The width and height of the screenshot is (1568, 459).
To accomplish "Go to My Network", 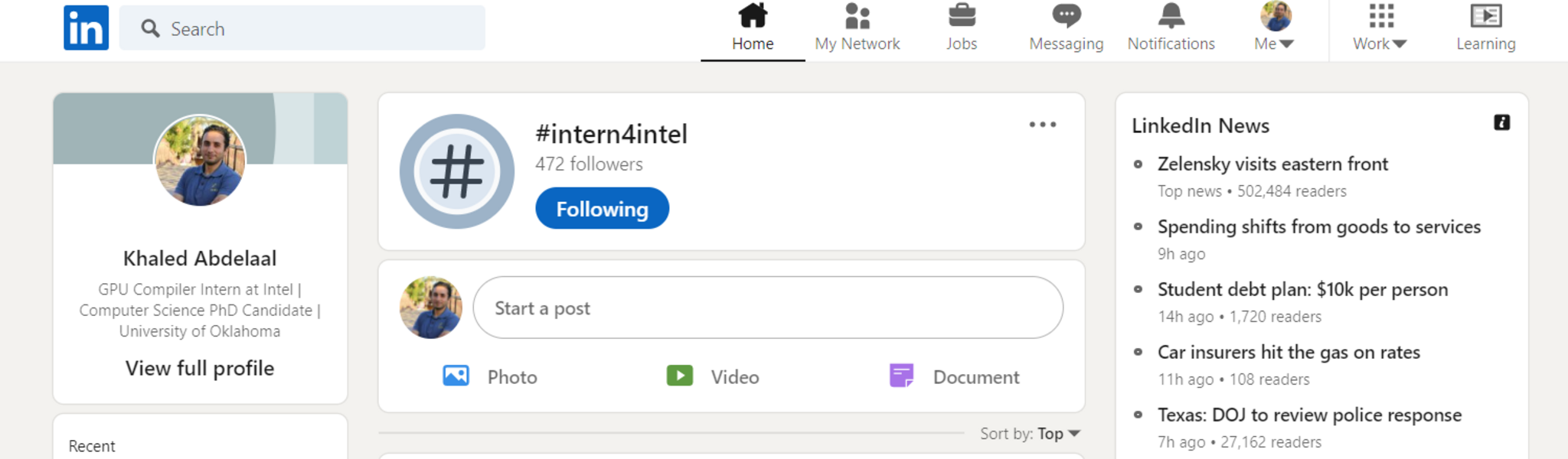I will (857, 28).
